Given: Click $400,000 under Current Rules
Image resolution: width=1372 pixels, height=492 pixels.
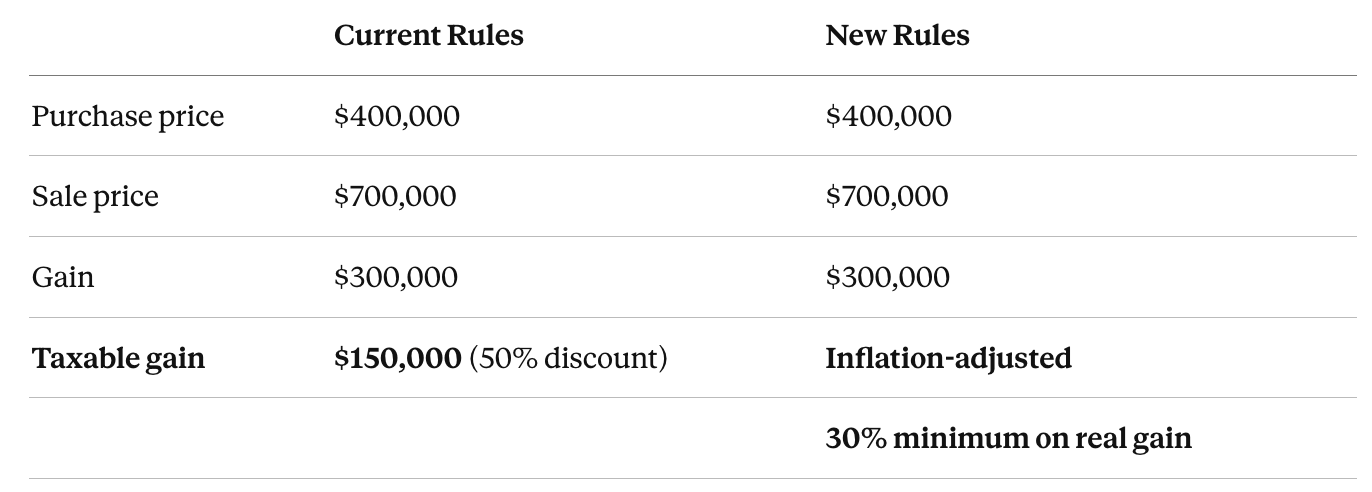Looking at the screenshot, I should 397,117.
